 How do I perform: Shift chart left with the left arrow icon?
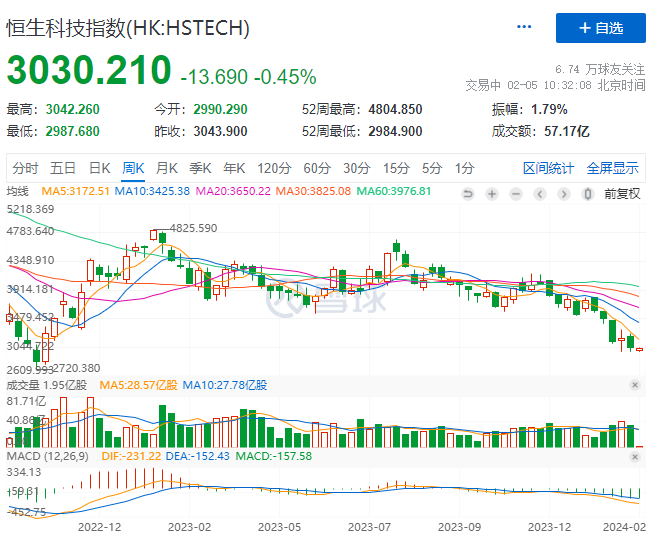click(x=540, y=194)
